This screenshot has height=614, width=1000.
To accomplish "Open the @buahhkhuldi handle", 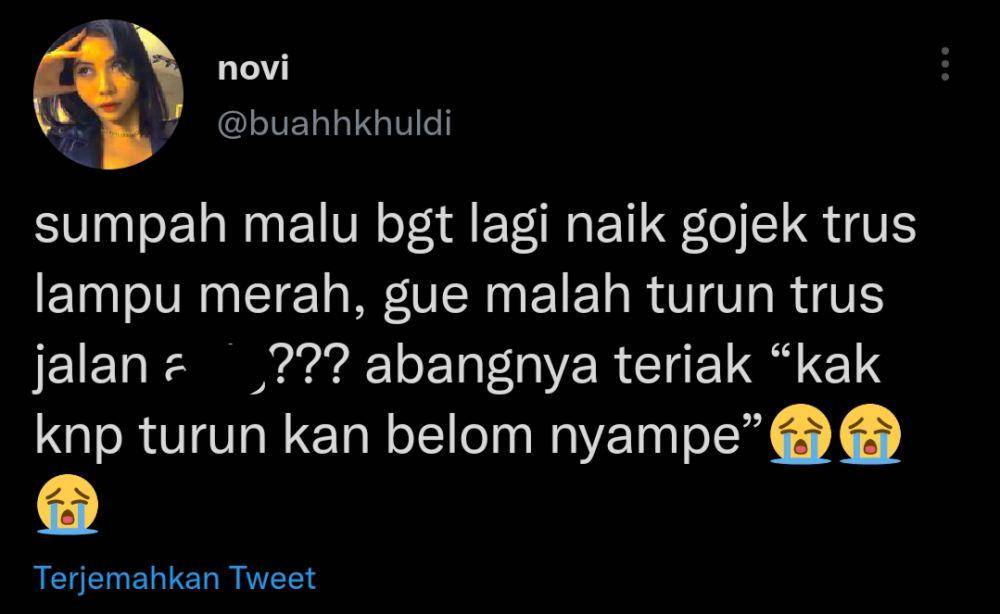I will click(335, 122).
